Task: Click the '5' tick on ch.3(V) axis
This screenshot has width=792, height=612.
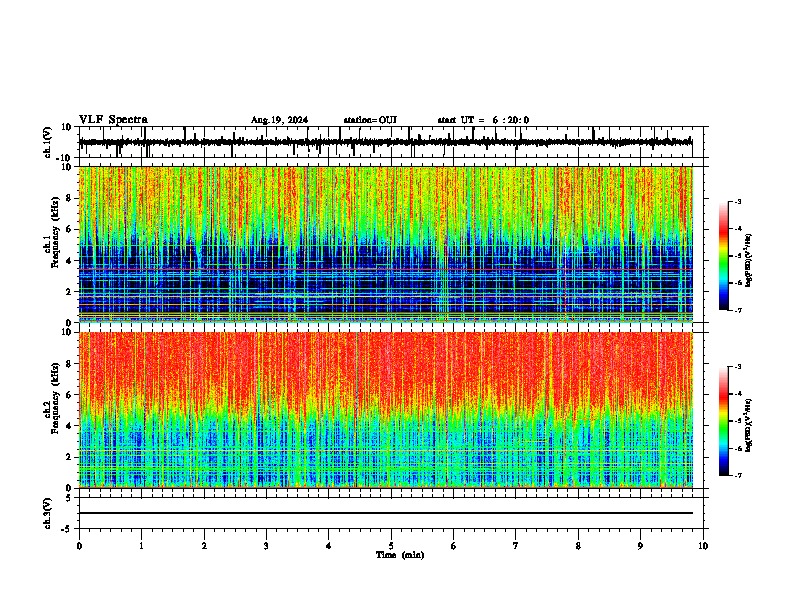Action: click(69, 498)
